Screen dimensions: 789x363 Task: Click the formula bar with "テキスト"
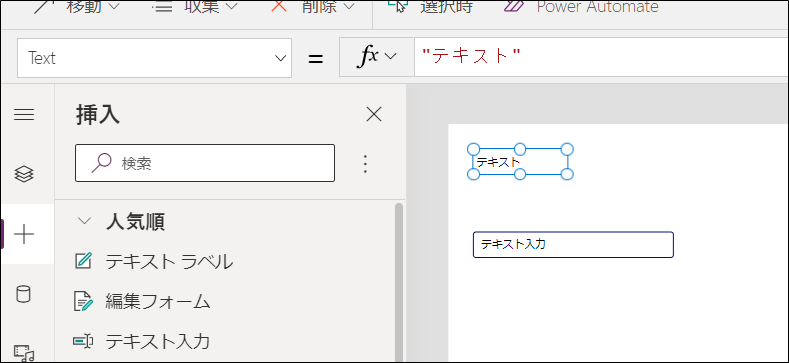pos(601,57)
